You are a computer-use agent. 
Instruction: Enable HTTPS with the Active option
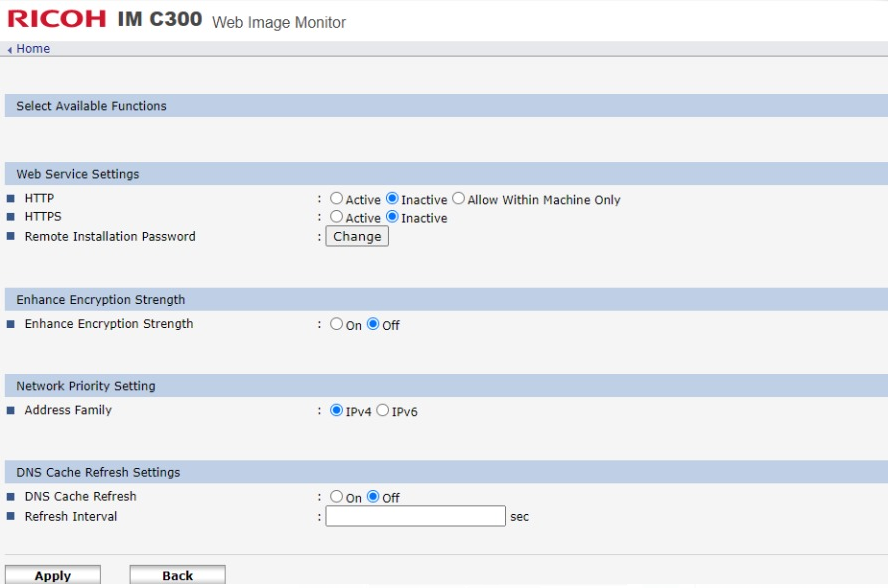tap(336, 216)
